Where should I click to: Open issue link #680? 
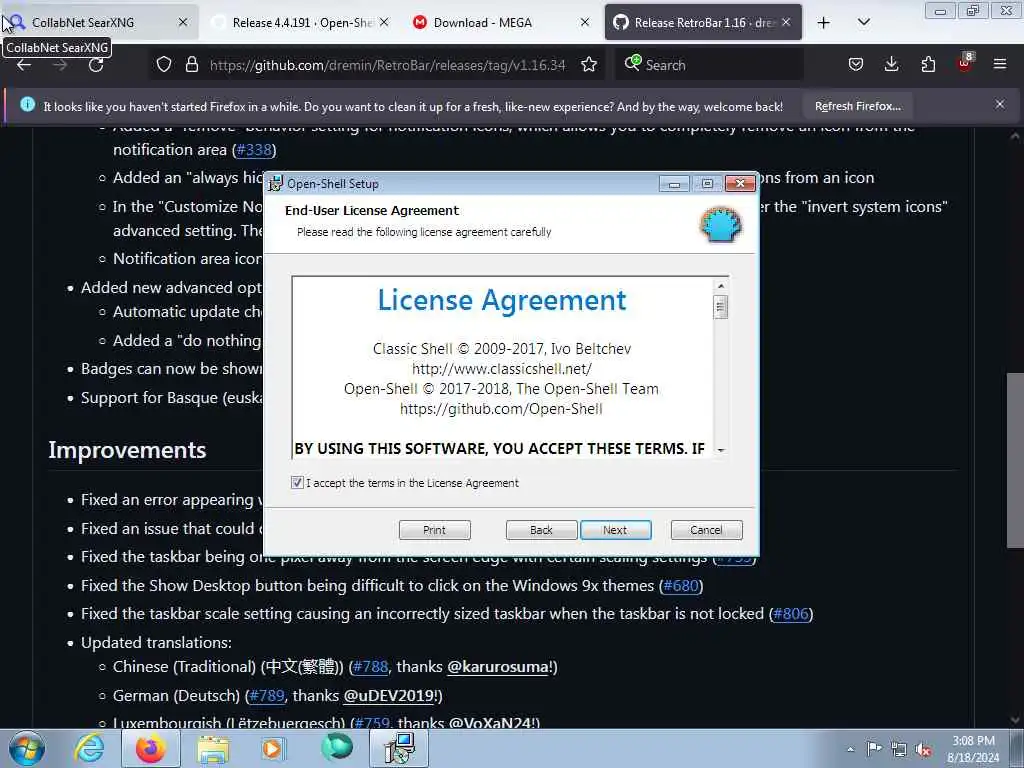[680, 586]
